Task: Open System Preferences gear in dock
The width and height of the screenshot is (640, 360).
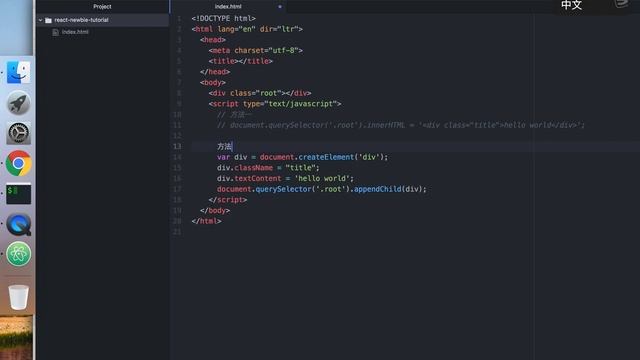Action: coord(18,133)
